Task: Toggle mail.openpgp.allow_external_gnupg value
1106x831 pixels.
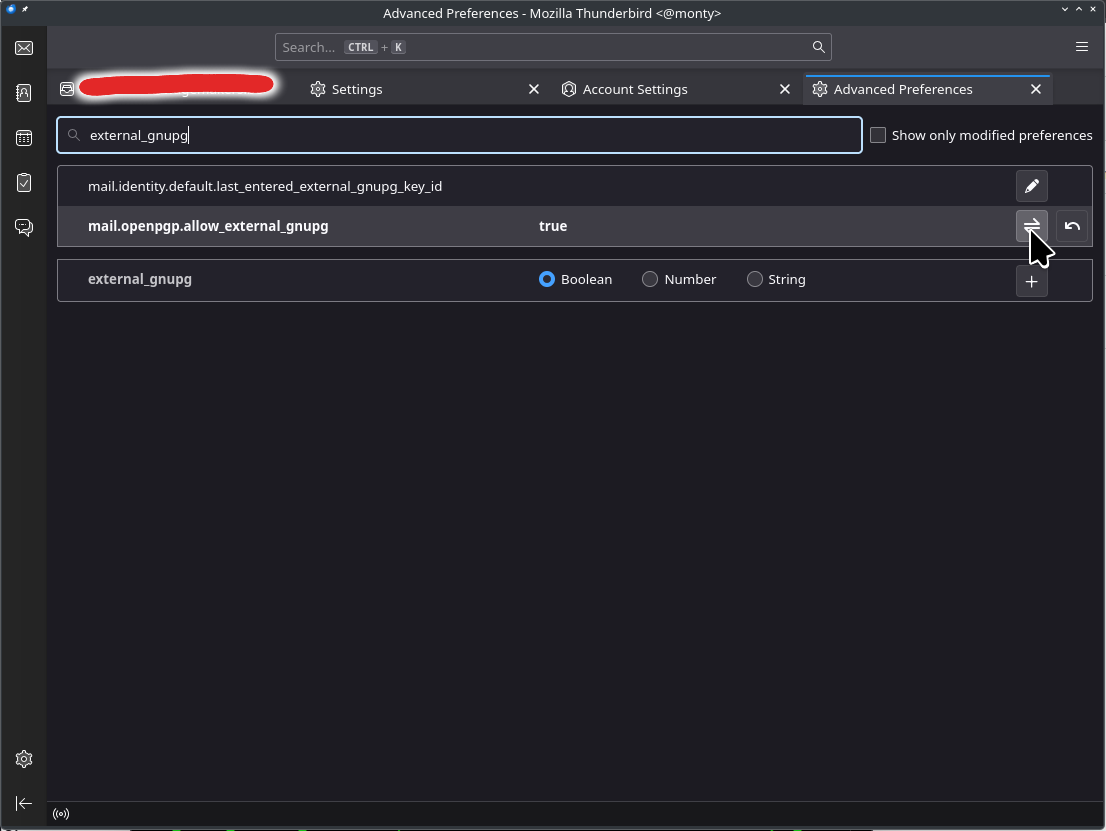Action: (1031, 226)
